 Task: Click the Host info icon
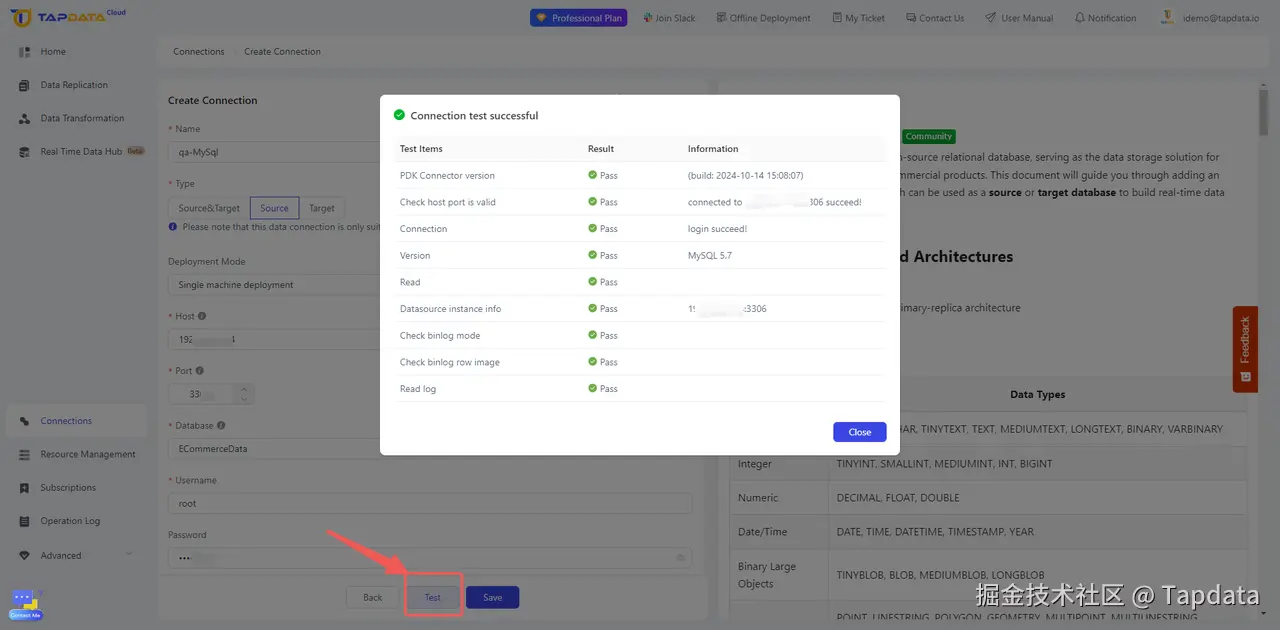(203, 316)
